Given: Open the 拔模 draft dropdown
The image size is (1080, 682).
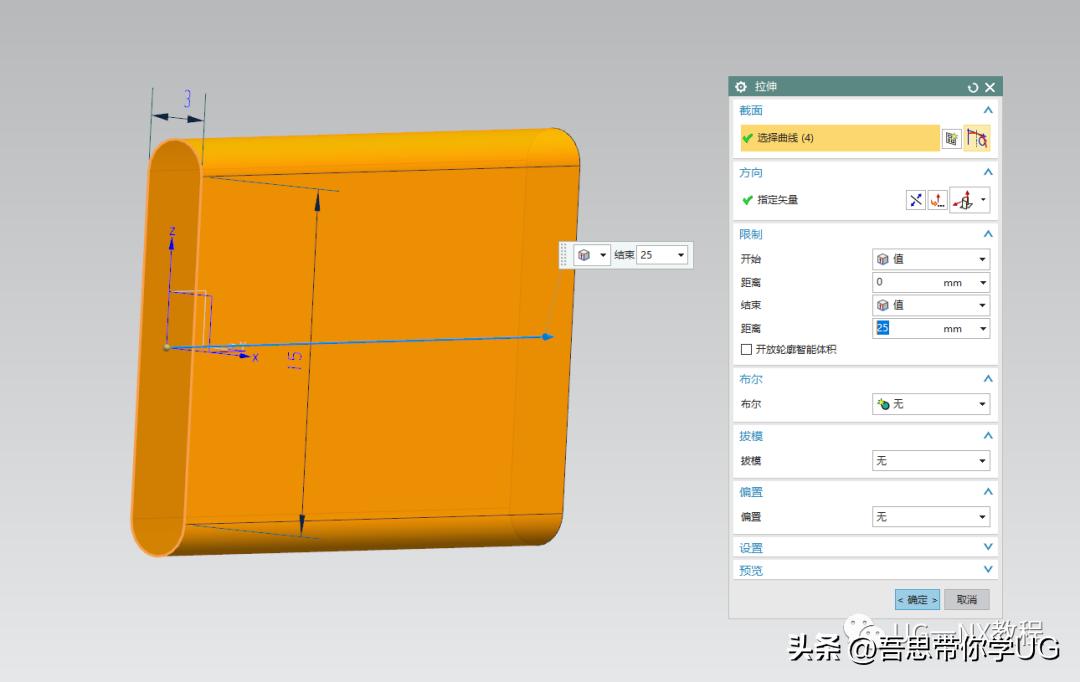Looking at the screenshot, I should click(930, 461).
